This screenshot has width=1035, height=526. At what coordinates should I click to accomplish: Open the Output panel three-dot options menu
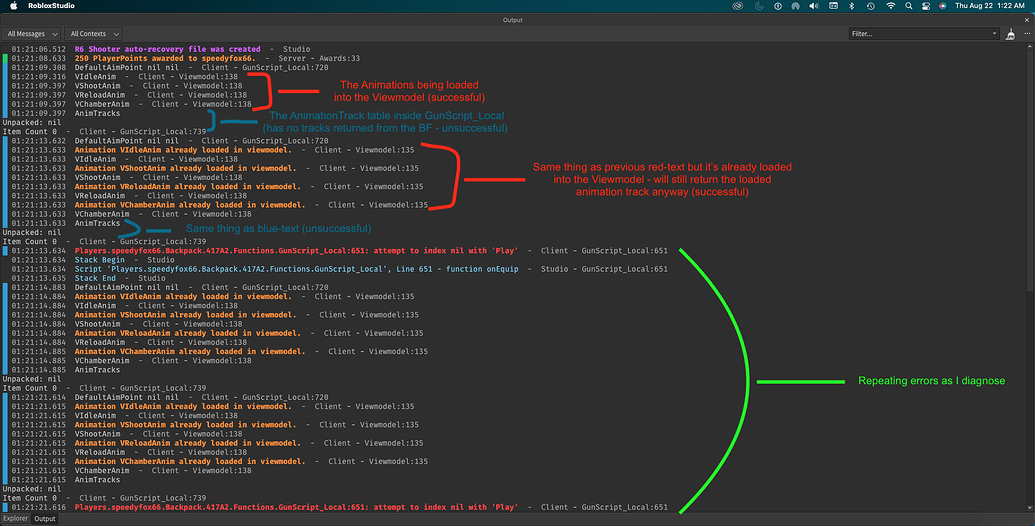[x=1027, y=34]
